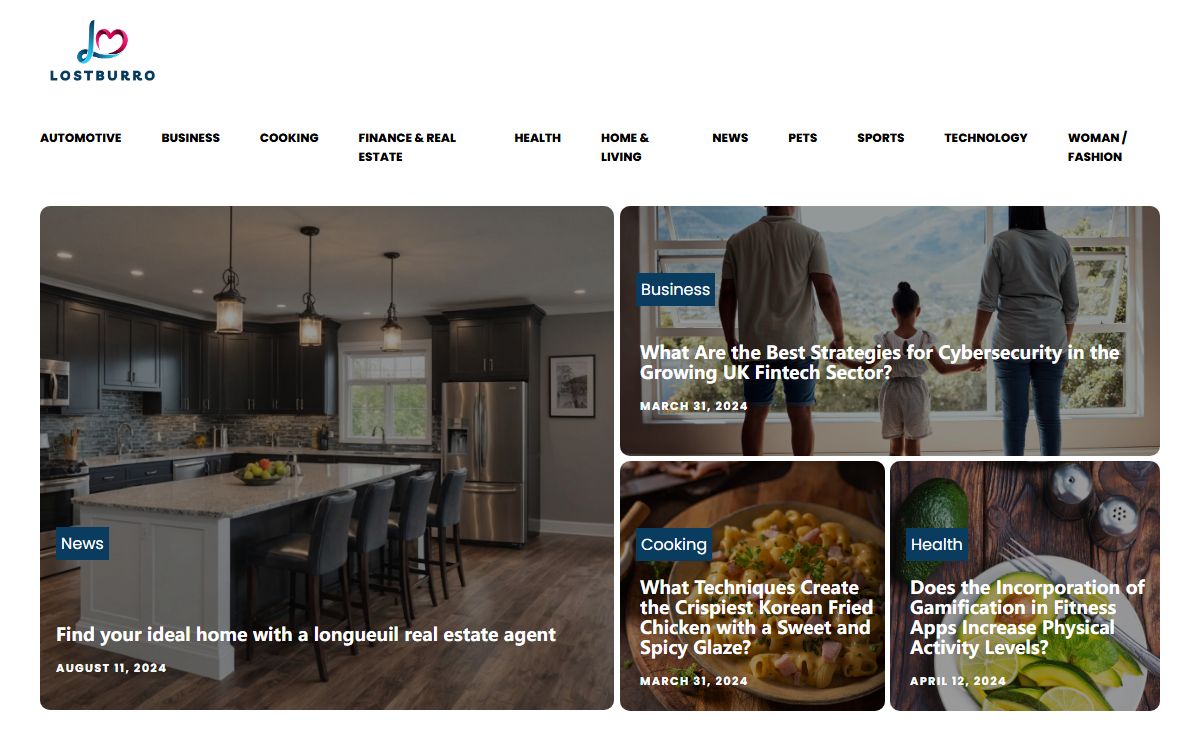1200x740 pixels.
Task: Open the Automotive menu item
Action: tap(81, 138)
